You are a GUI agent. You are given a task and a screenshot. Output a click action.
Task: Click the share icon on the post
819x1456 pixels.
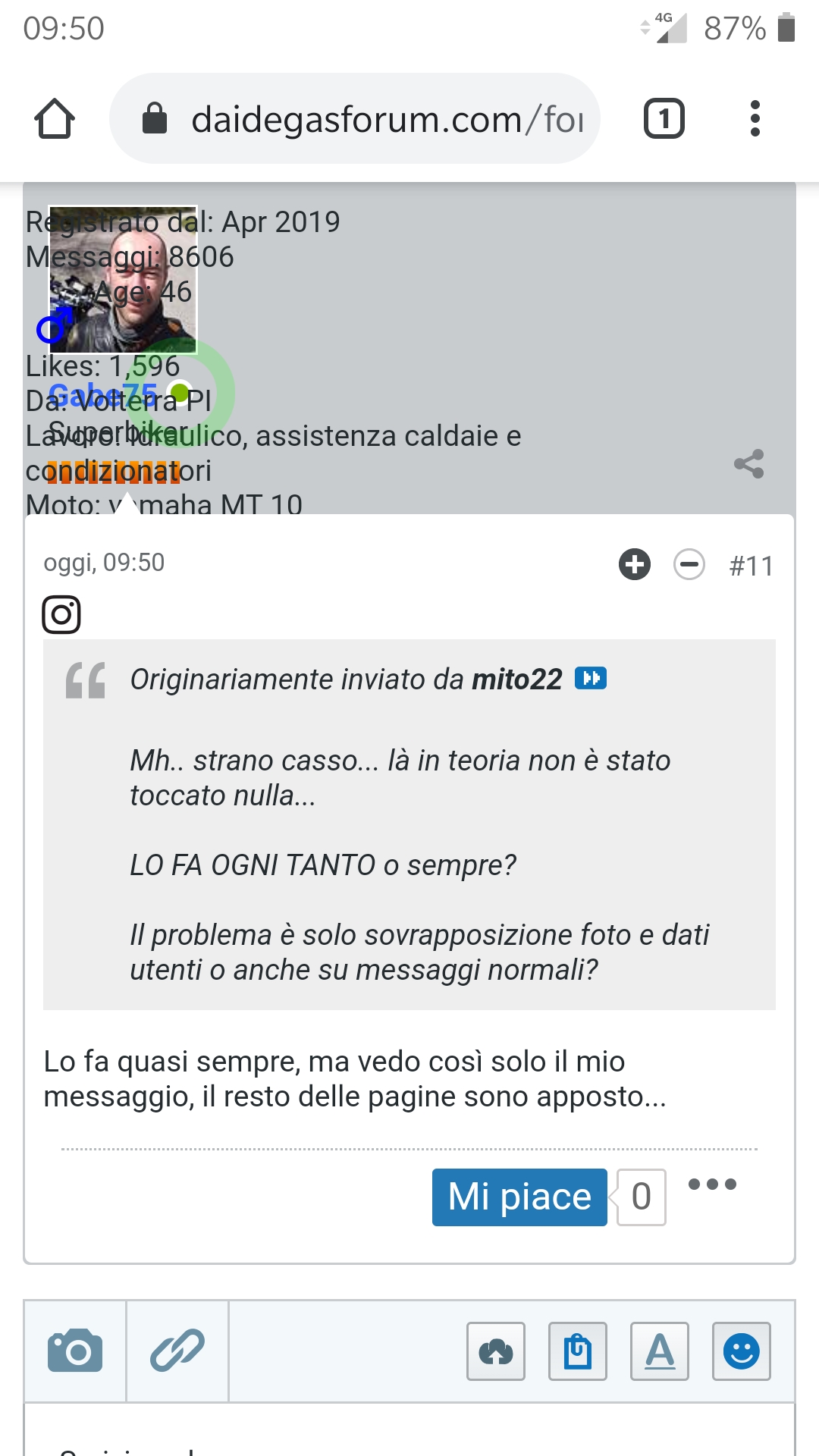[x=749, y=464]
